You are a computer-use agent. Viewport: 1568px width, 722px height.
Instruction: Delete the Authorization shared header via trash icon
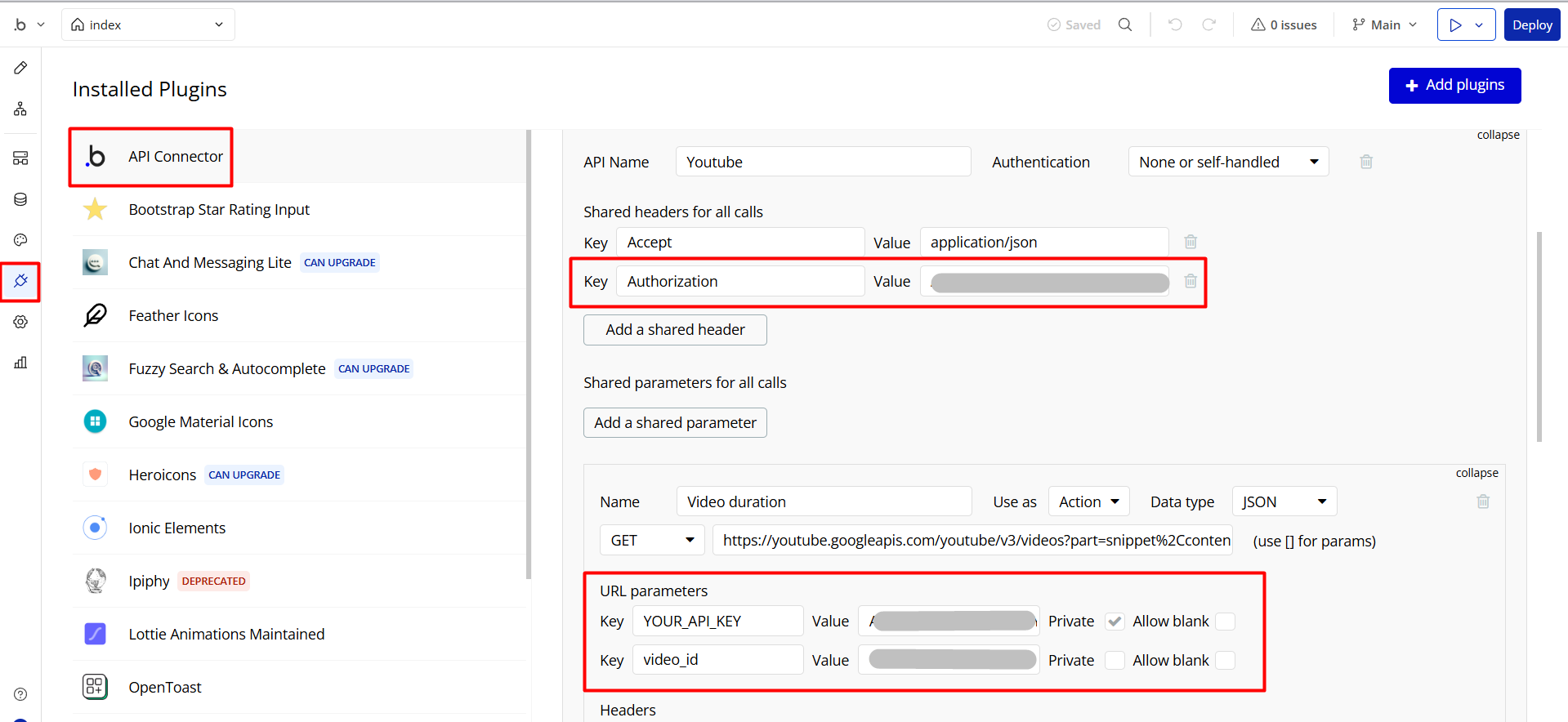click(x=1191, y=281)
